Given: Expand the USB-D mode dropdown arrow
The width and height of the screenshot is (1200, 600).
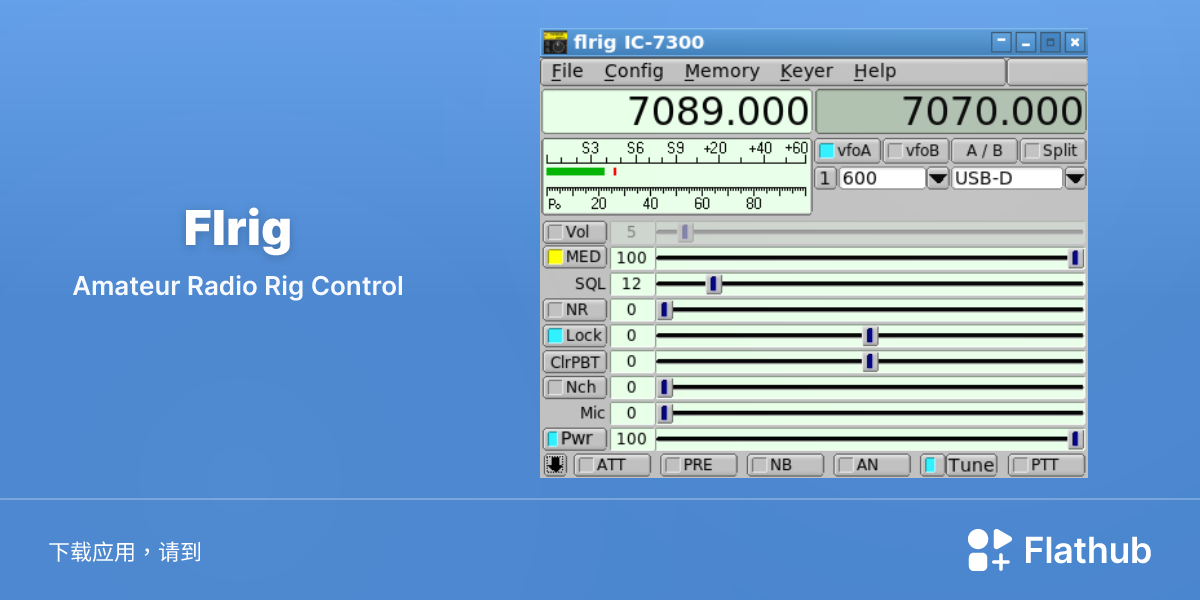Looking at the screenshot, I should coord(1075,178).
